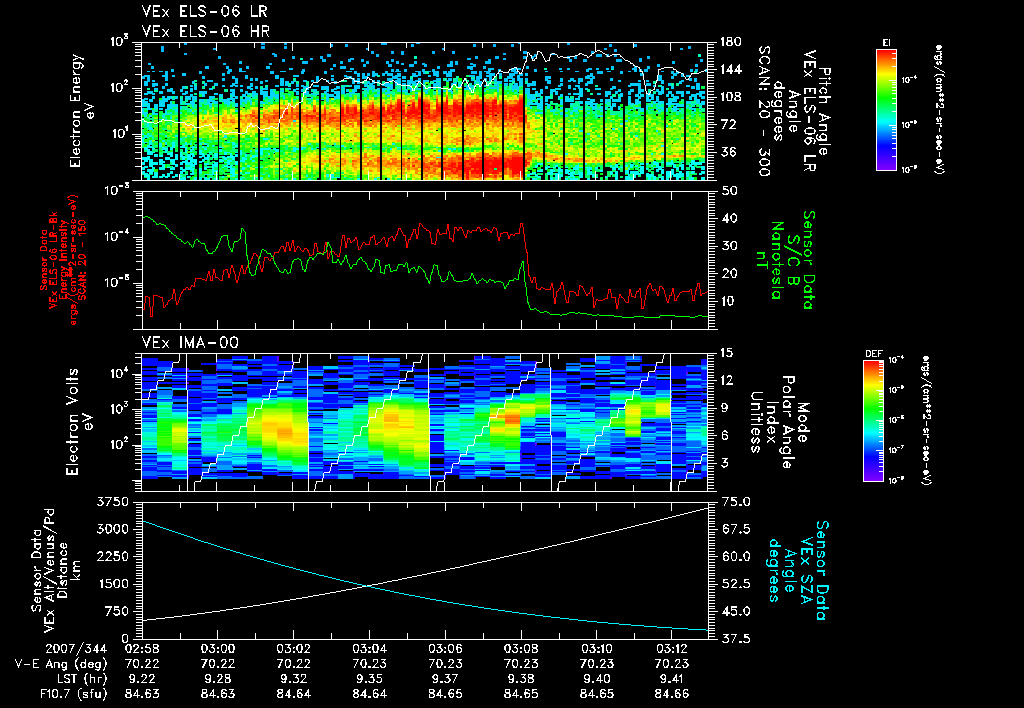This screenshot has height=708, width=1024.
Task: Click the 03:04 time tick label
Action: tap(369, 649)
